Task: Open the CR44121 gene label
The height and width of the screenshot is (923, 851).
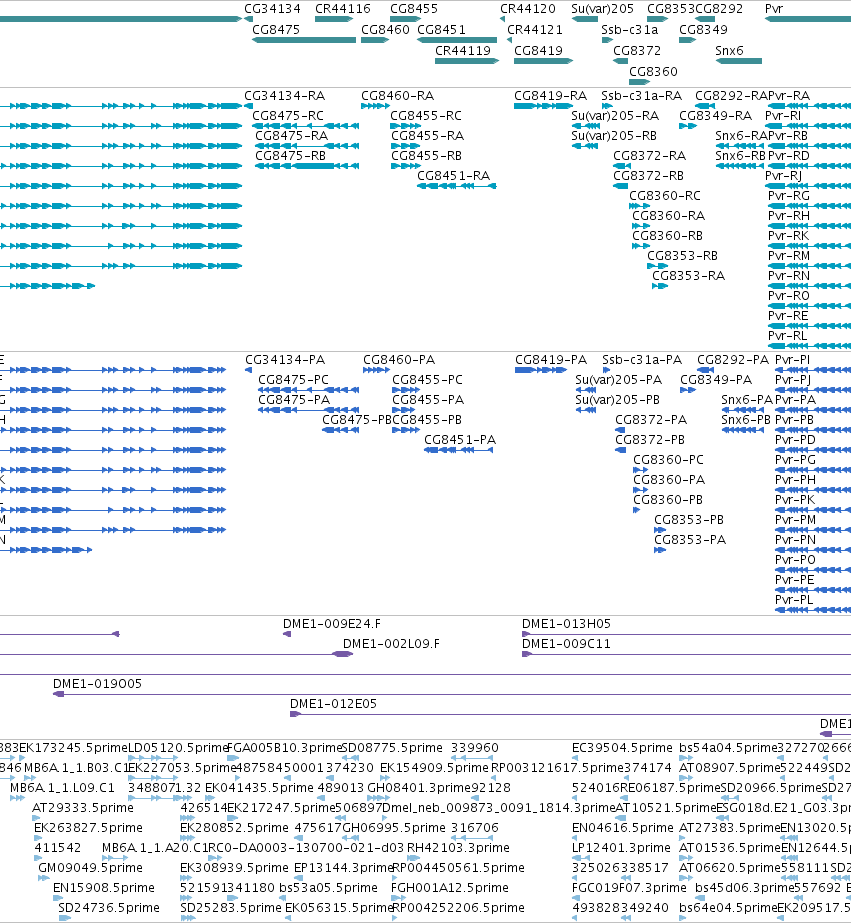Action: pyautogui.click(x=534, y=30)
